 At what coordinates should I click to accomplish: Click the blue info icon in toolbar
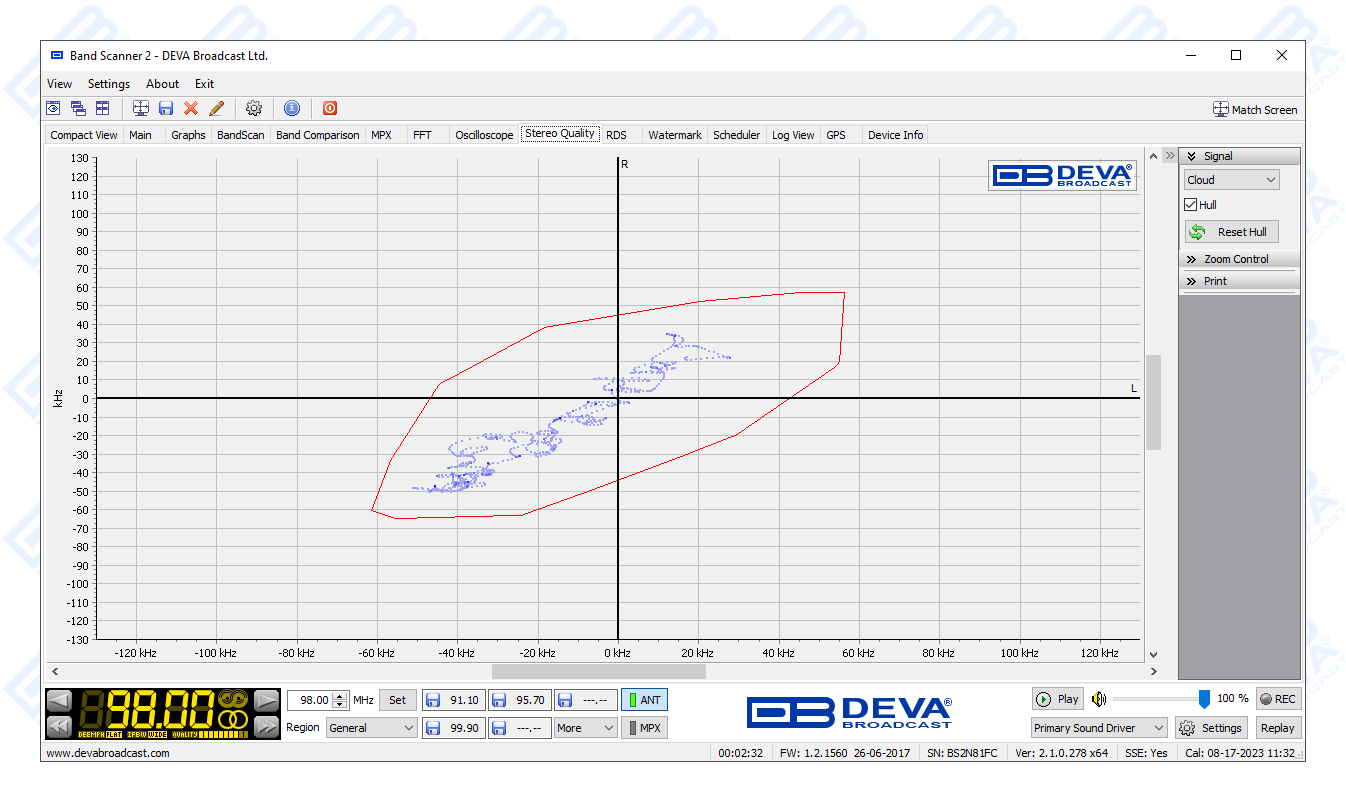click(292, 108)
